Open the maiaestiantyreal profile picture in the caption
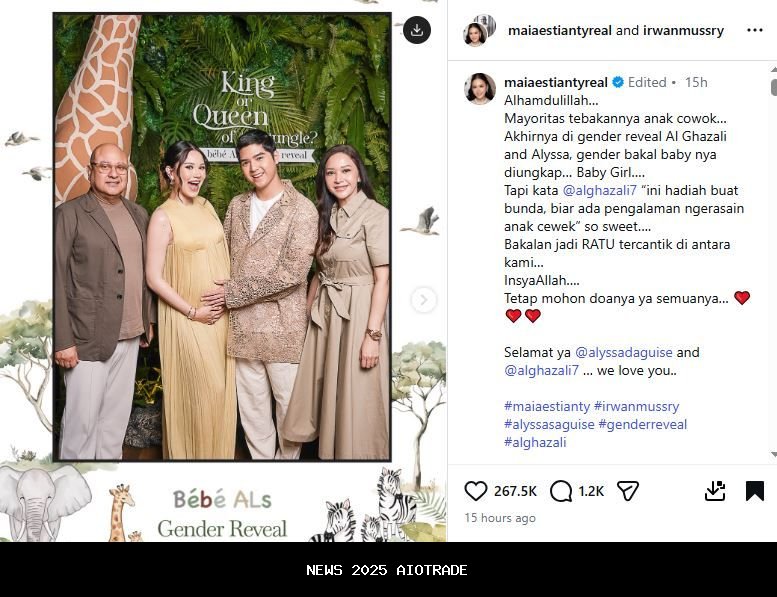This screenshot has height=597, width=777. click(480, 89)
